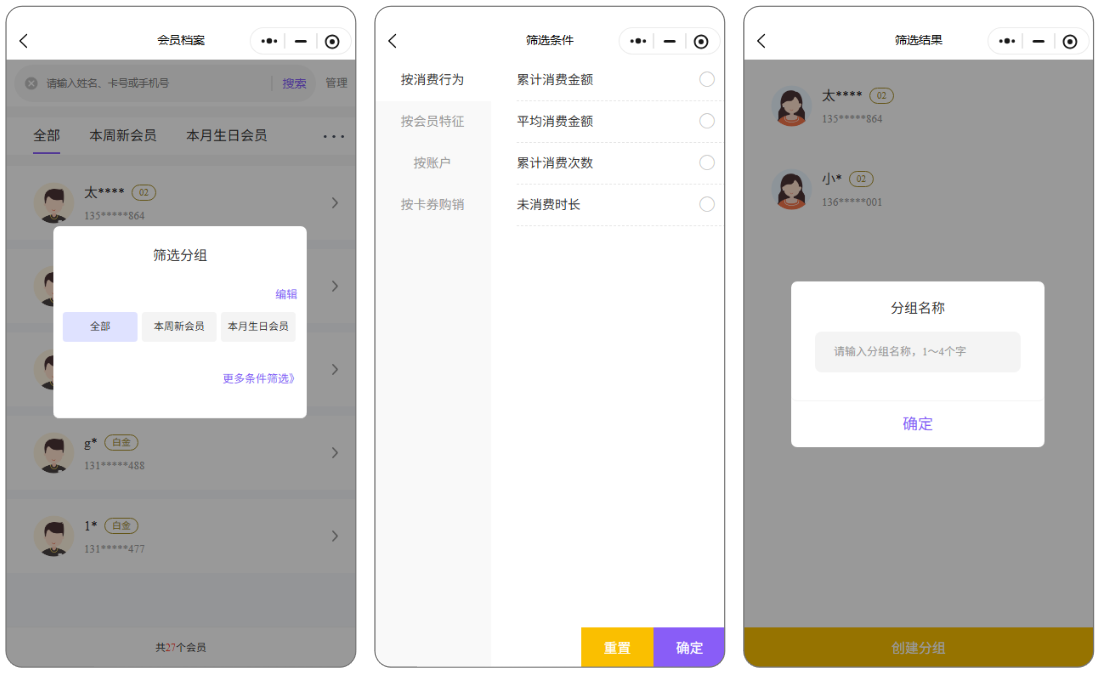
Task: Switch to 按会员特征 filter category
Action: tap(432, 121)
